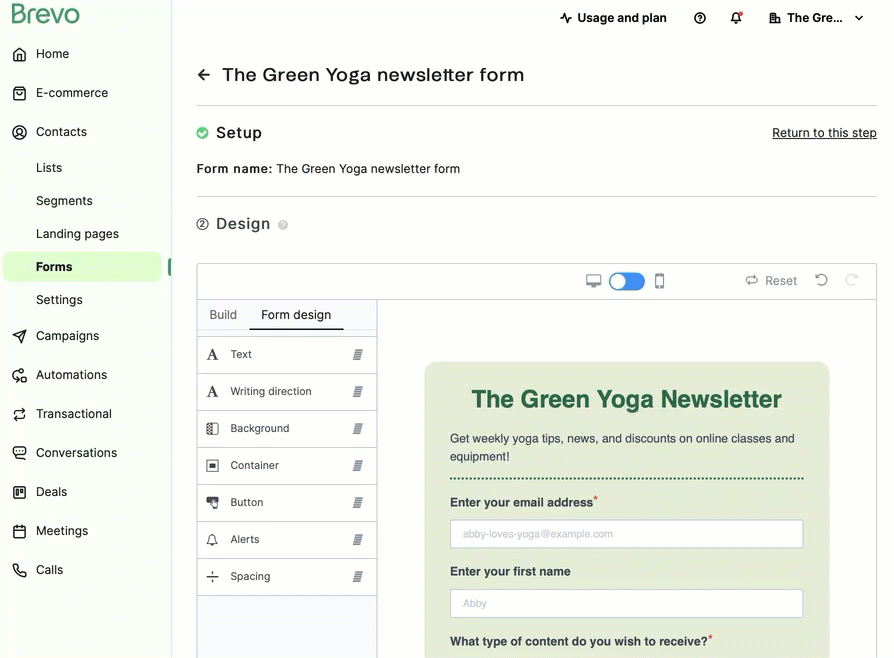The image size is (894, 658).
Task: Click the redo arrow icon
Action: tap(852, 281)
